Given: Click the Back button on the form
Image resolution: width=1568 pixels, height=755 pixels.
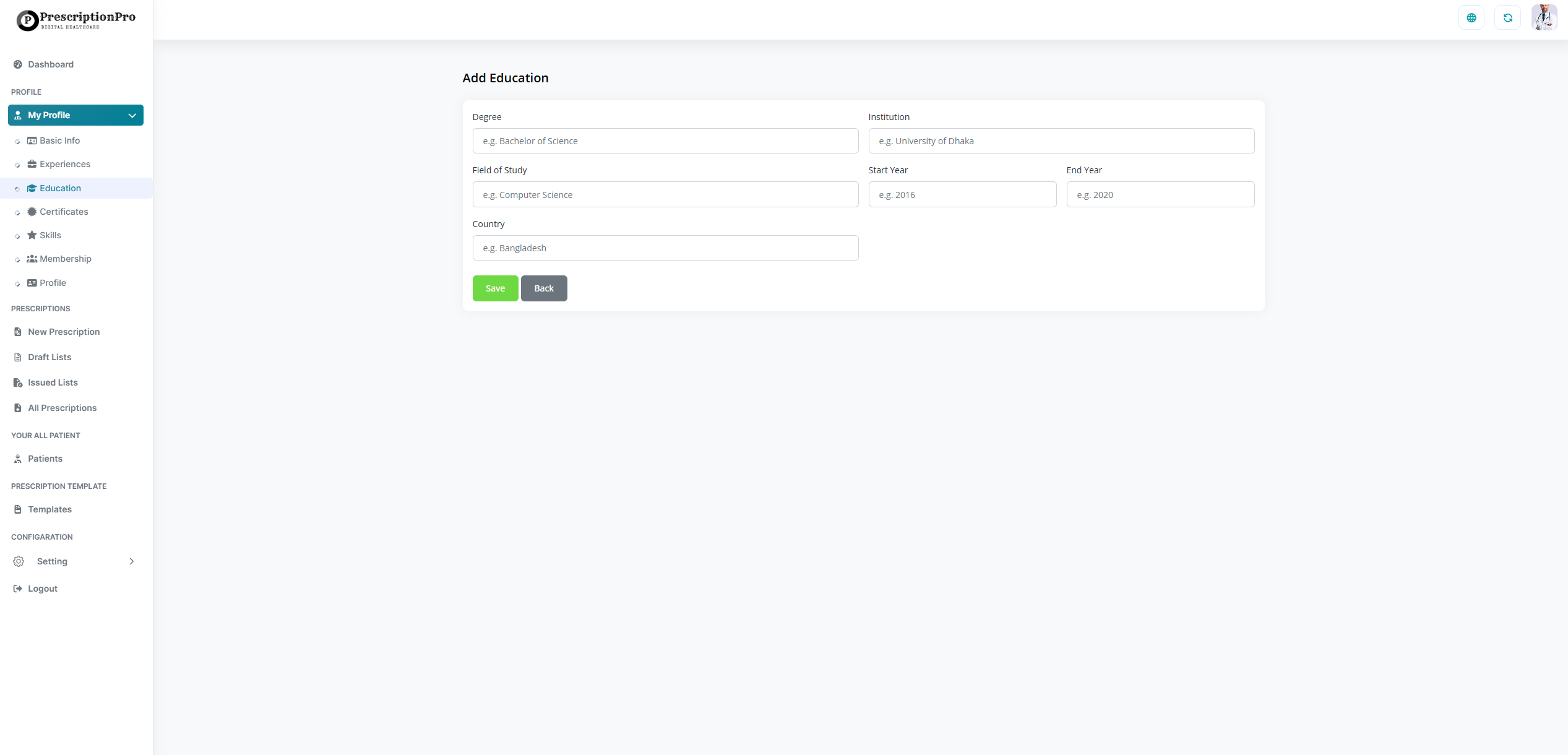Looking at the screenshot, I should tap(544, 288).
